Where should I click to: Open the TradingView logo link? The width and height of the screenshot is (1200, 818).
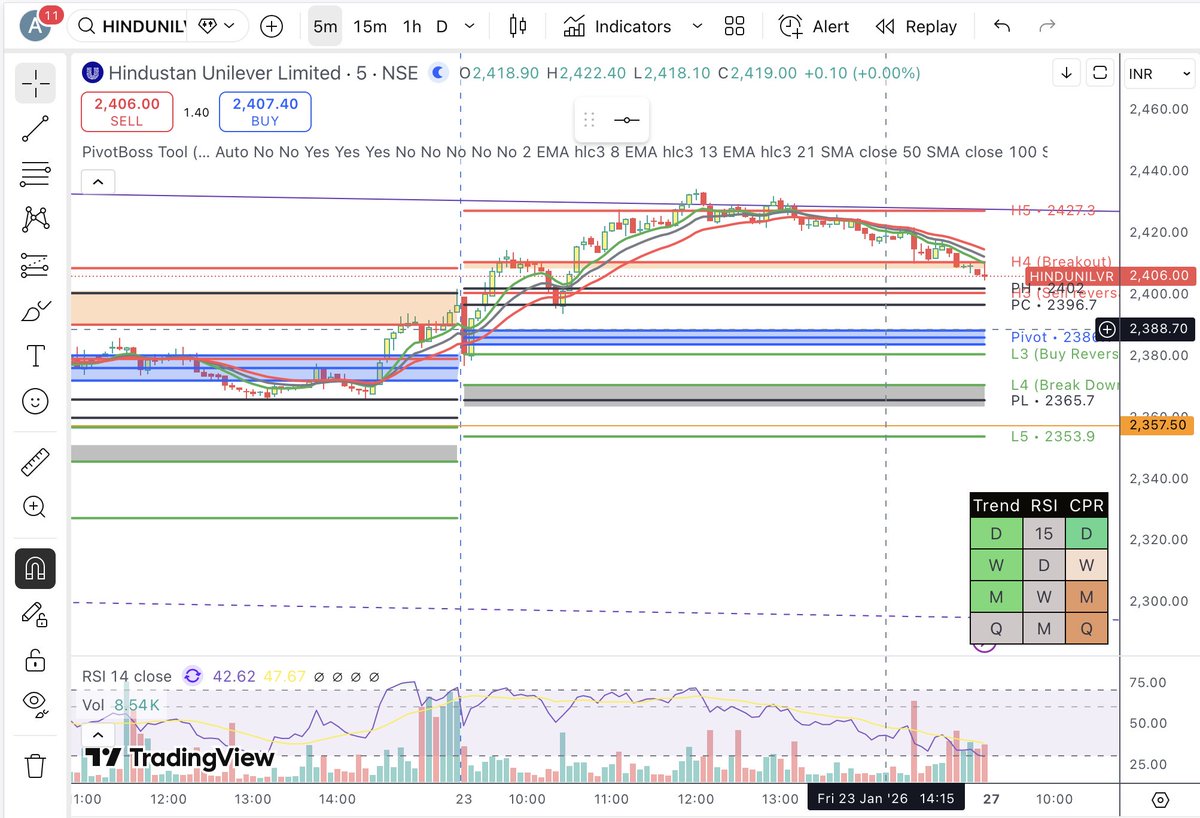point(179,758)
